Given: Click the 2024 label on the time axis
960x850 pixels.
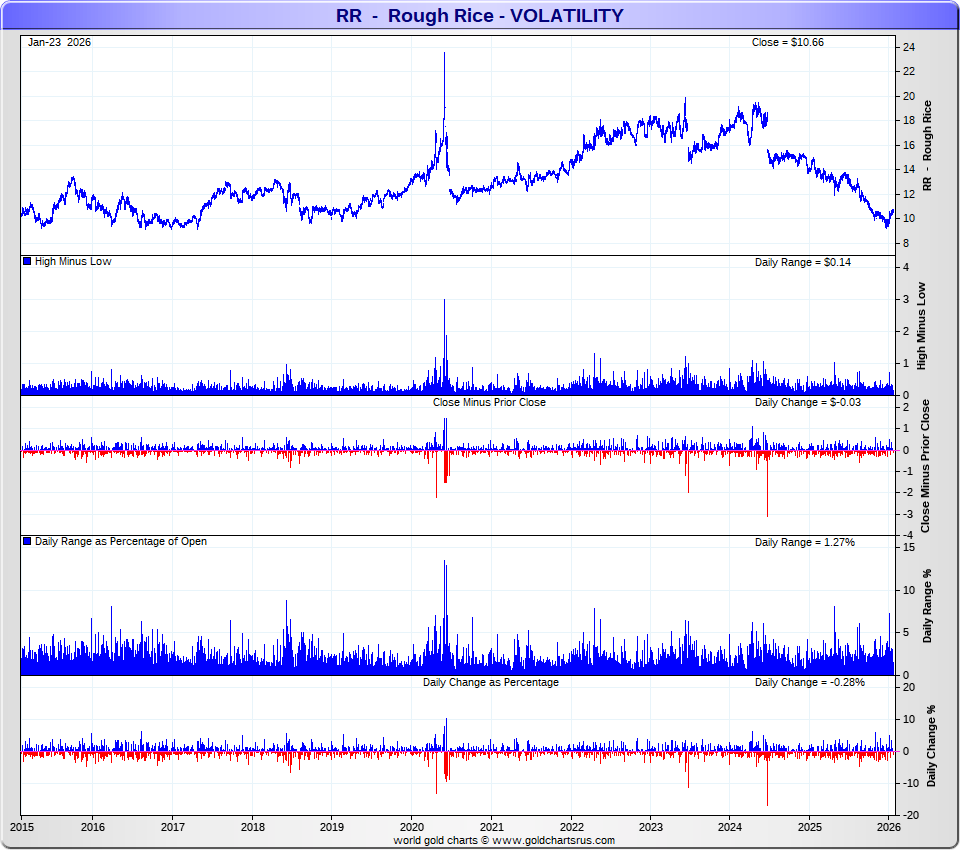Looking at the screenshot, I should pos(730,827).
